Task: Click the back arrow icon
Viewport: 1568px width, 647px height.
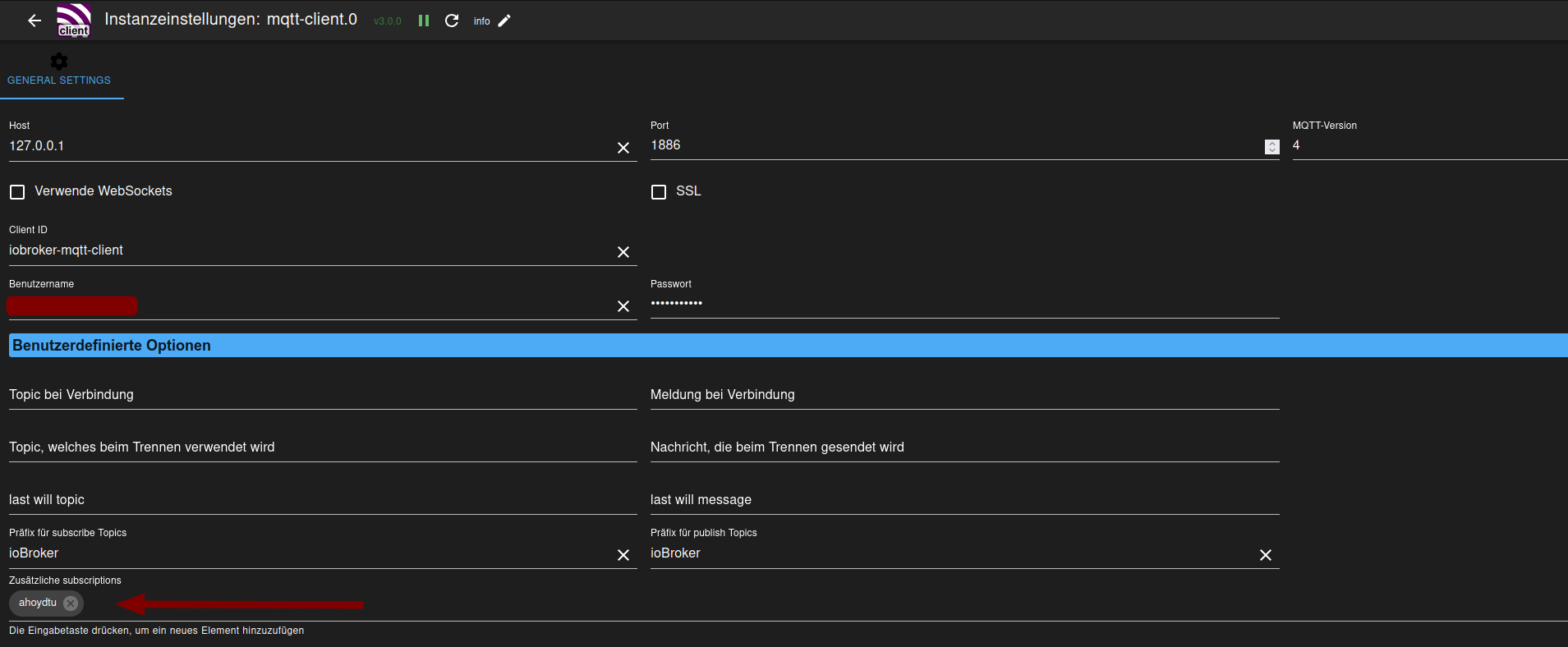Action: coord(34,21)
